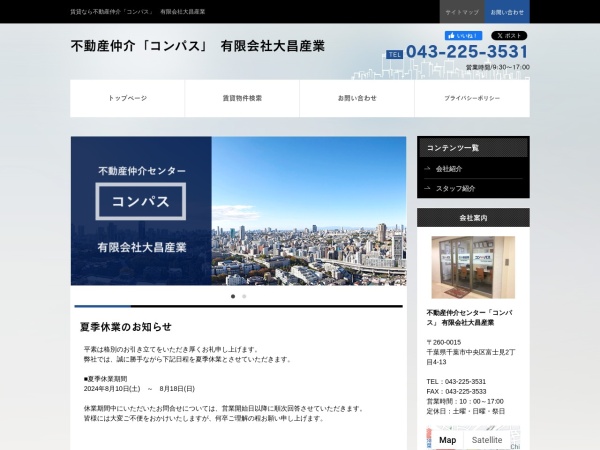The height and width of the screenshot is (450, 600).
Task: Click the office entrance photo
Action: click(x=473, y=267)
